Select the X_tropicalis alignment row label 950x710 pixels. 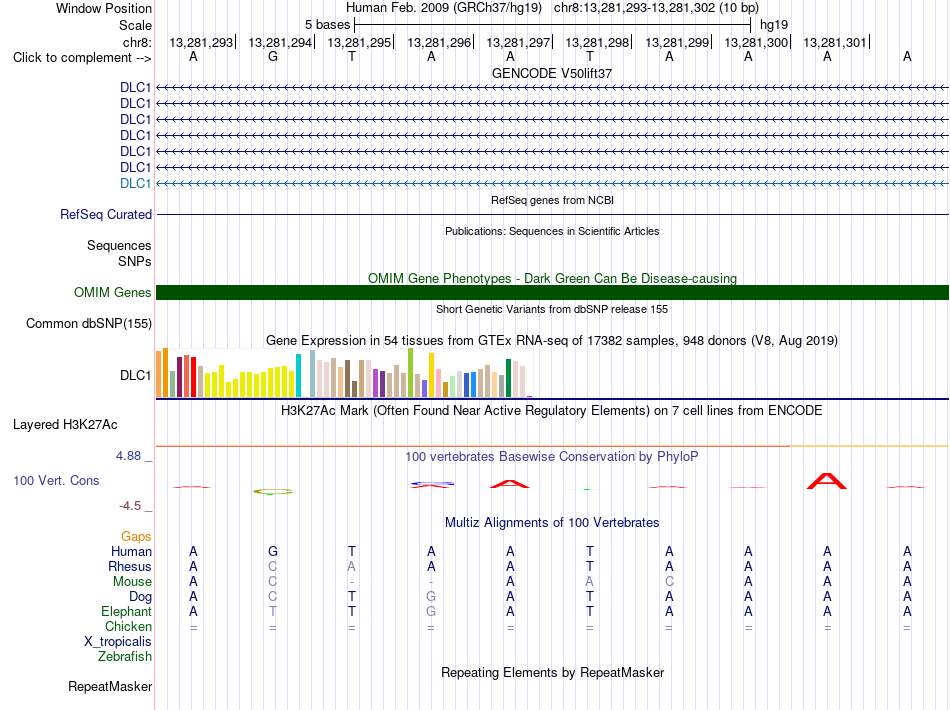[x=118, y=642]
